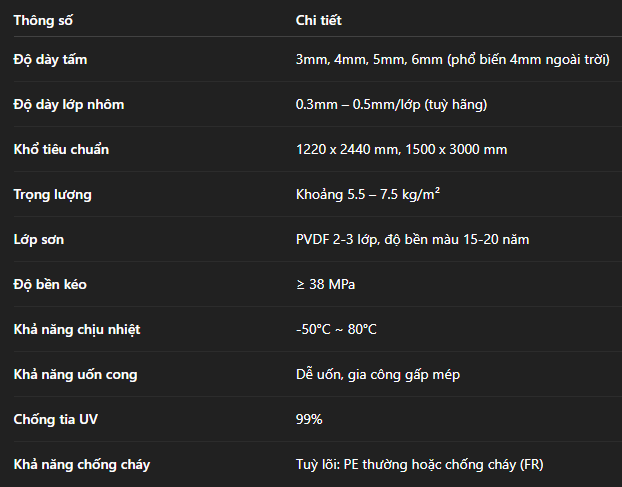
Task: Select the "Độ dày lớp nhôm" label
Action: point(69,104)
